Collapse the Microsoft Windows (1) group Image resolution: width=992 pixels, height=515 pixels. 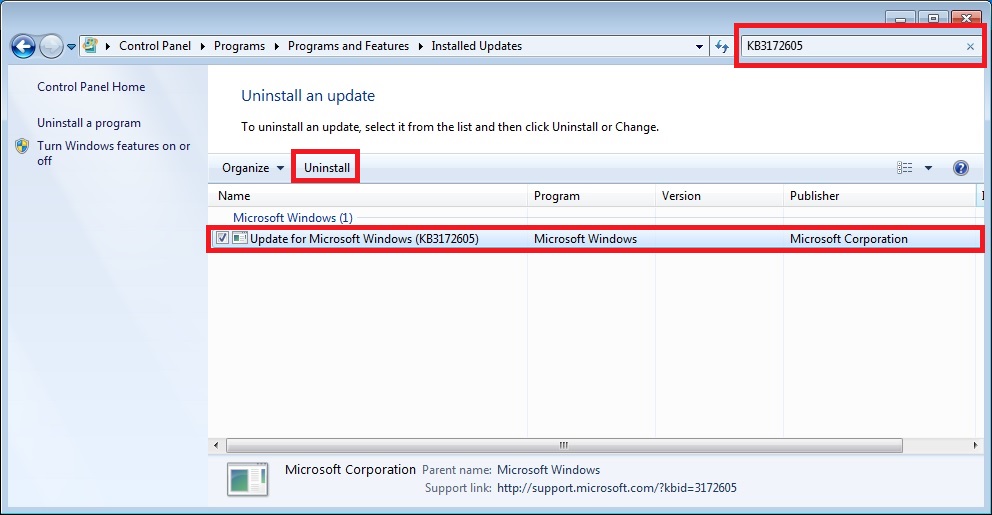point(293,218)
